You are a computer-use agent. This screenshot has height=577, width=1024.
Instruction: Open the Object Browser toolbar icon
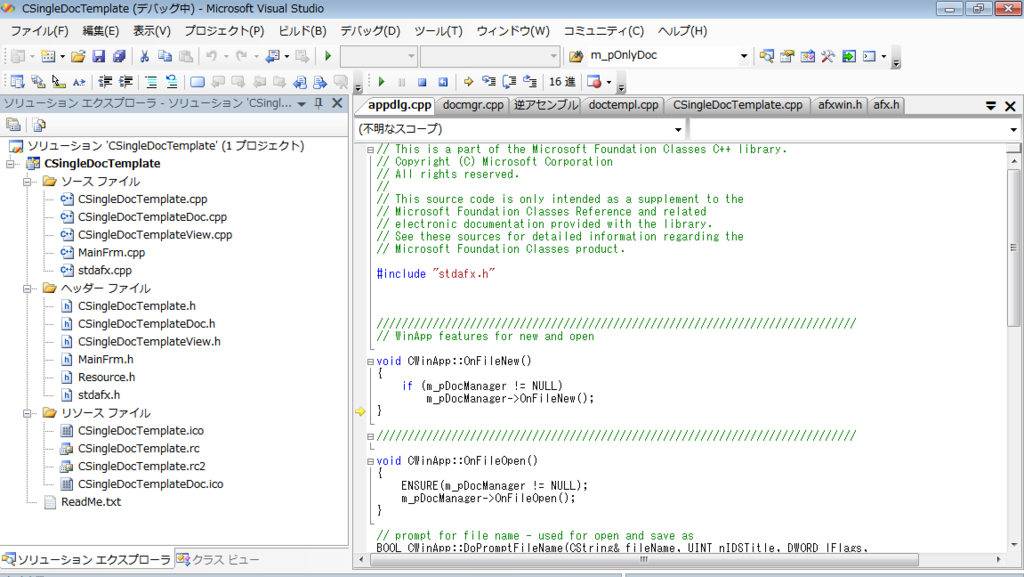(x=807, y=56)
